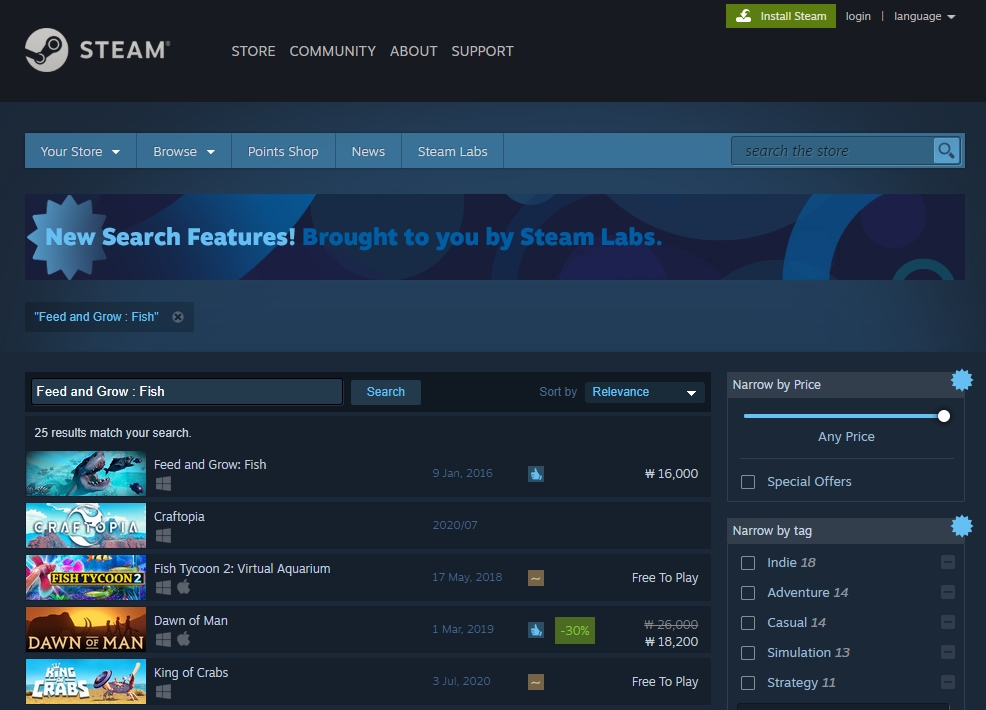Click Apple icon under Fish Tycoon 2
Screen dimensions: 986x710
[184, 587]
